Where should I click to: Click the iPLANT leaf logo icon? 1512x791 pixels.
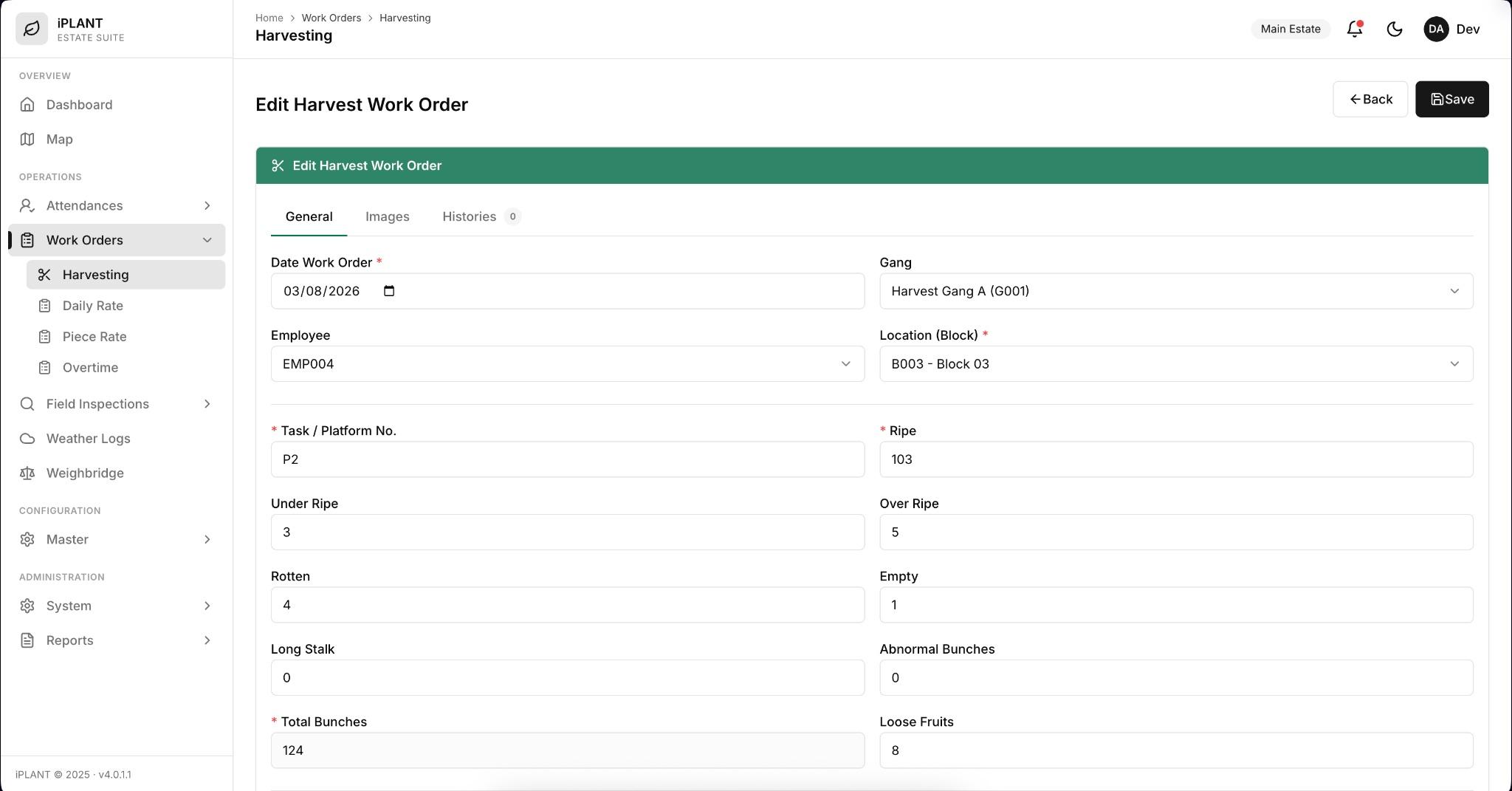click(32, 29)
